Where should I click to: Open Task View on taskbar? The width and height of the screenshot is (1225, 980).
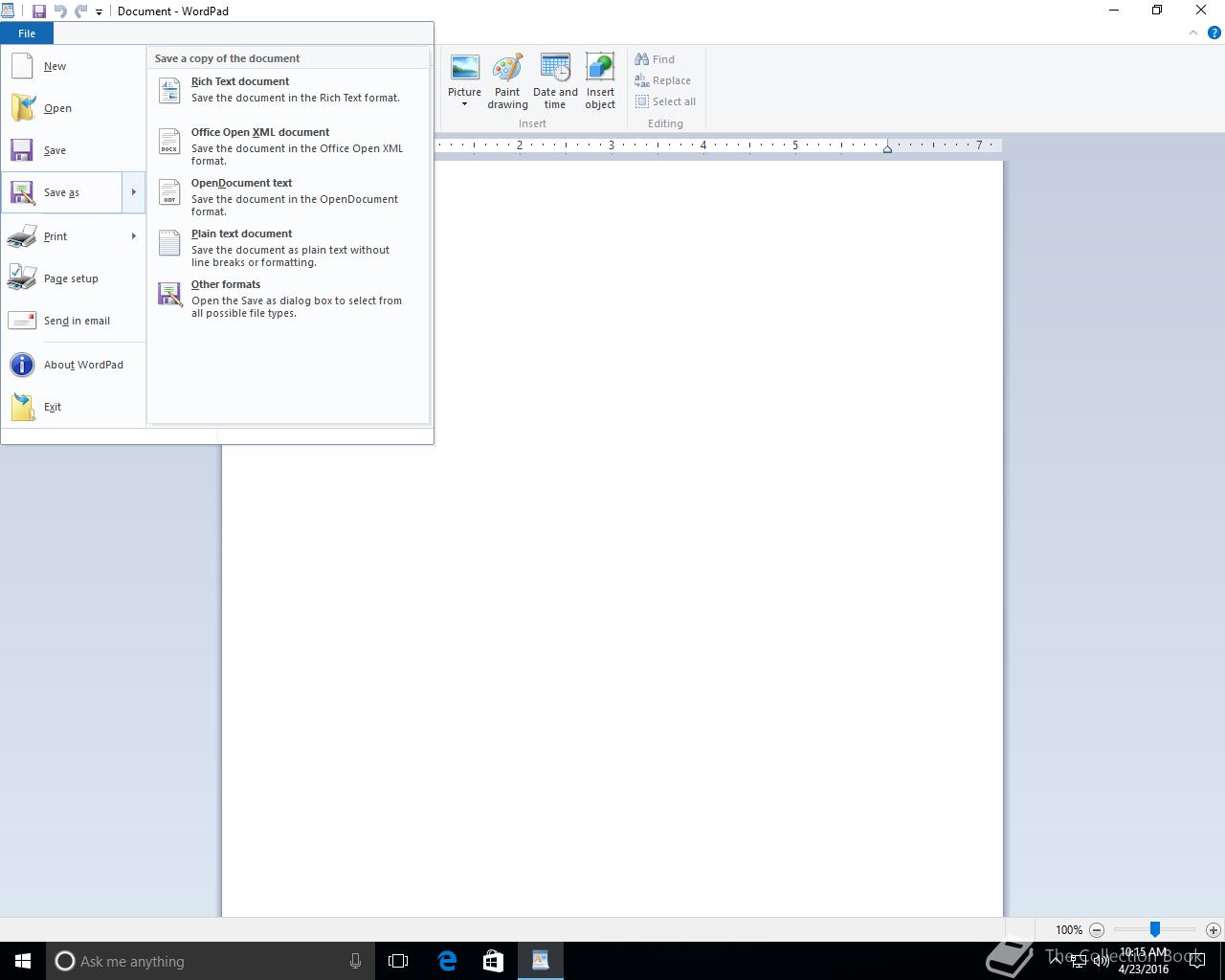(x=398, y=961)
